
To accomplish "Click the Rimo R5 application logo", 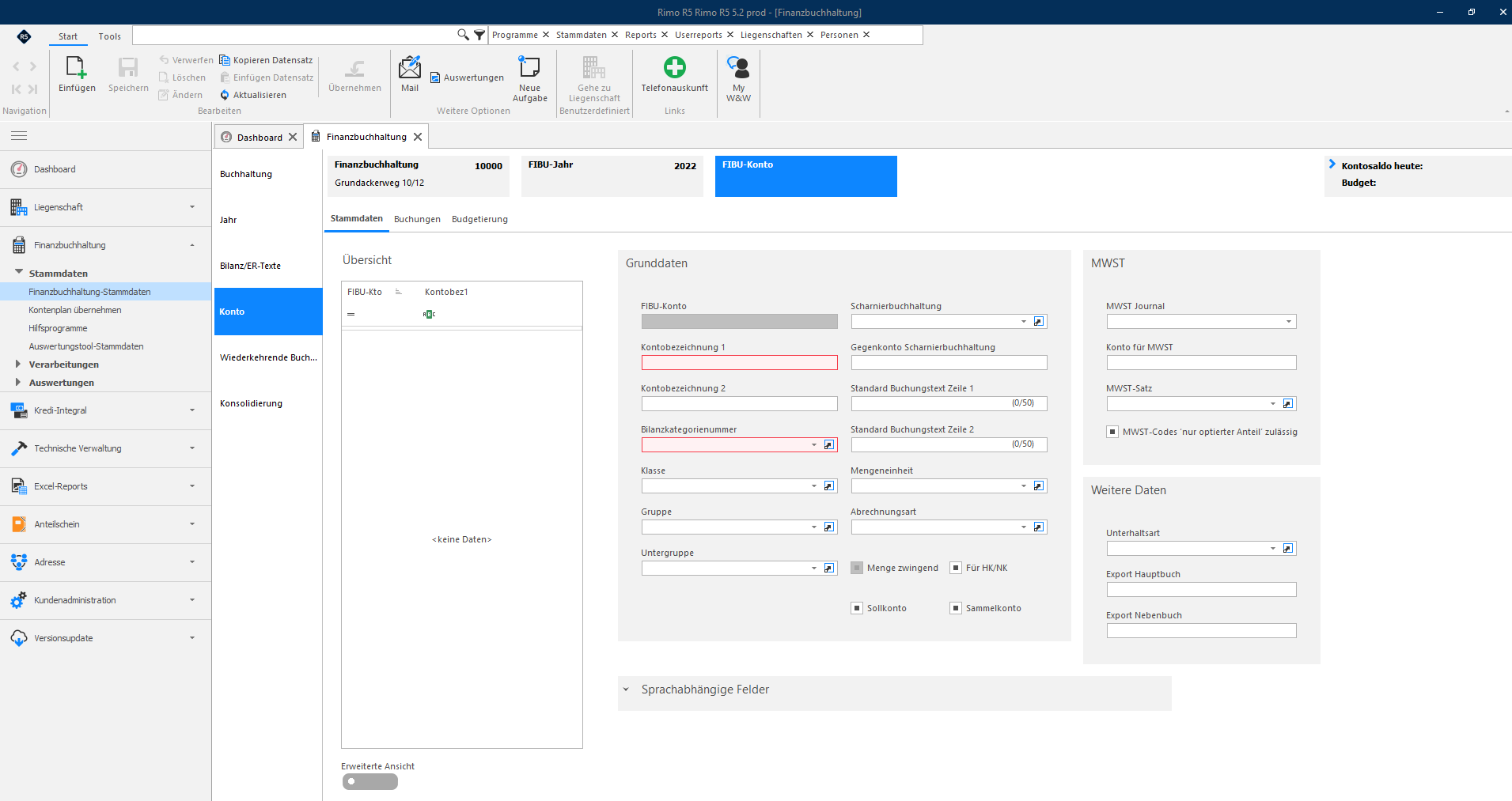I will pyautogui.click(x=24, y=36).
